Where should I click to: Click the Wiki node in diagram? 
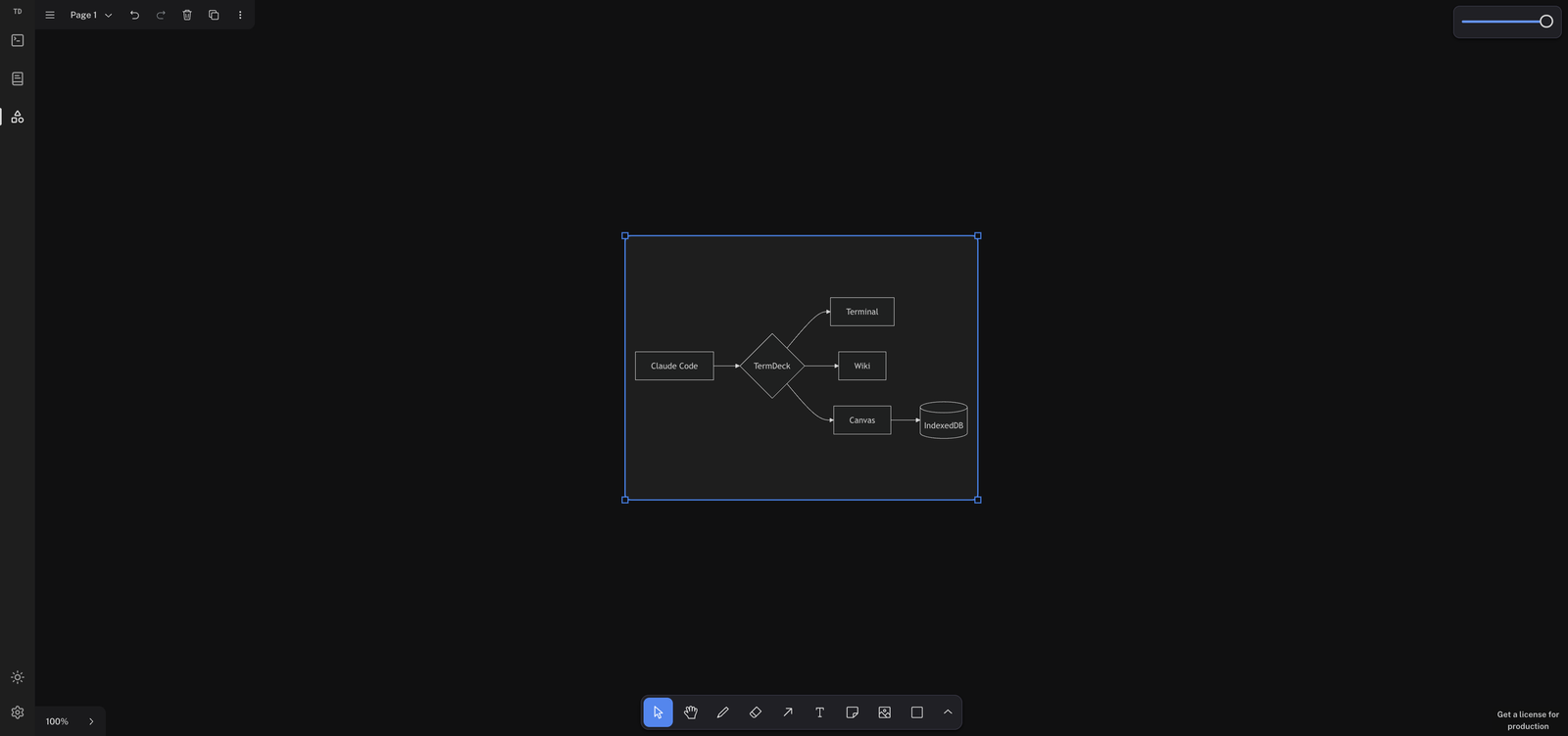(x=862, y=366)
